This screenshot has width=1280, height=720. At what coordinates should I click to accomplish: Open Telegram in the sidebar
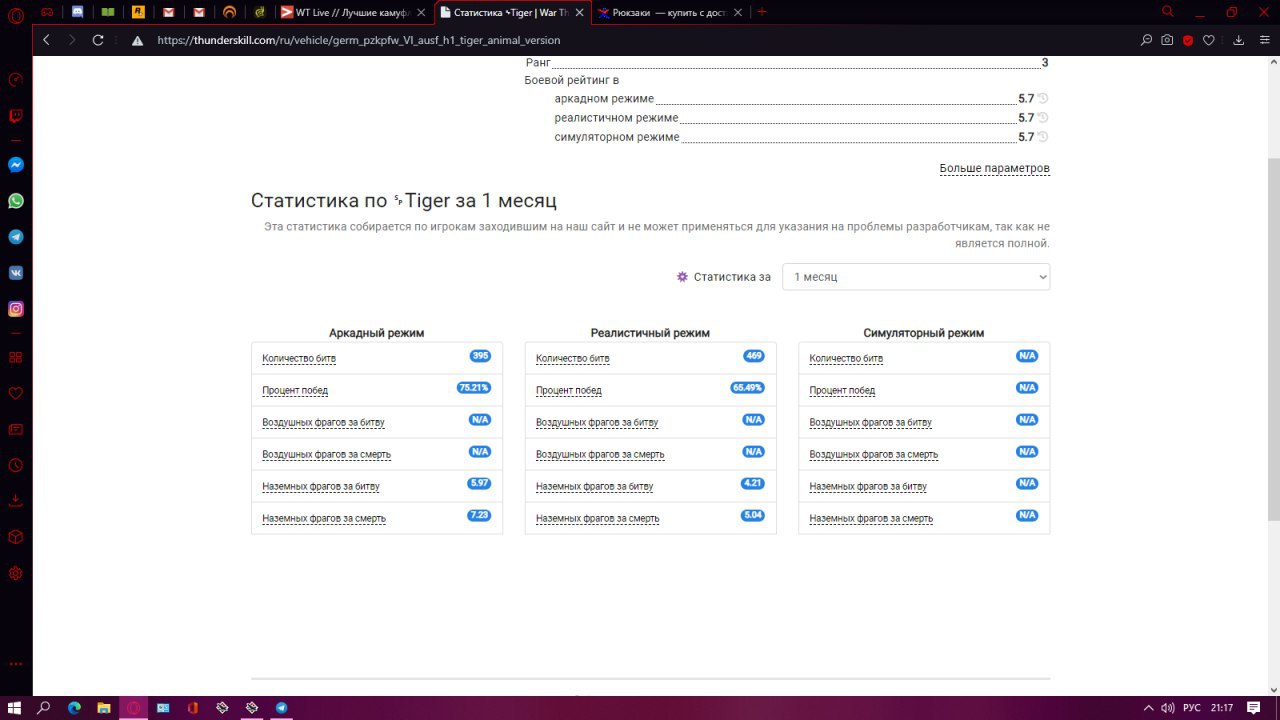[16, 237]
